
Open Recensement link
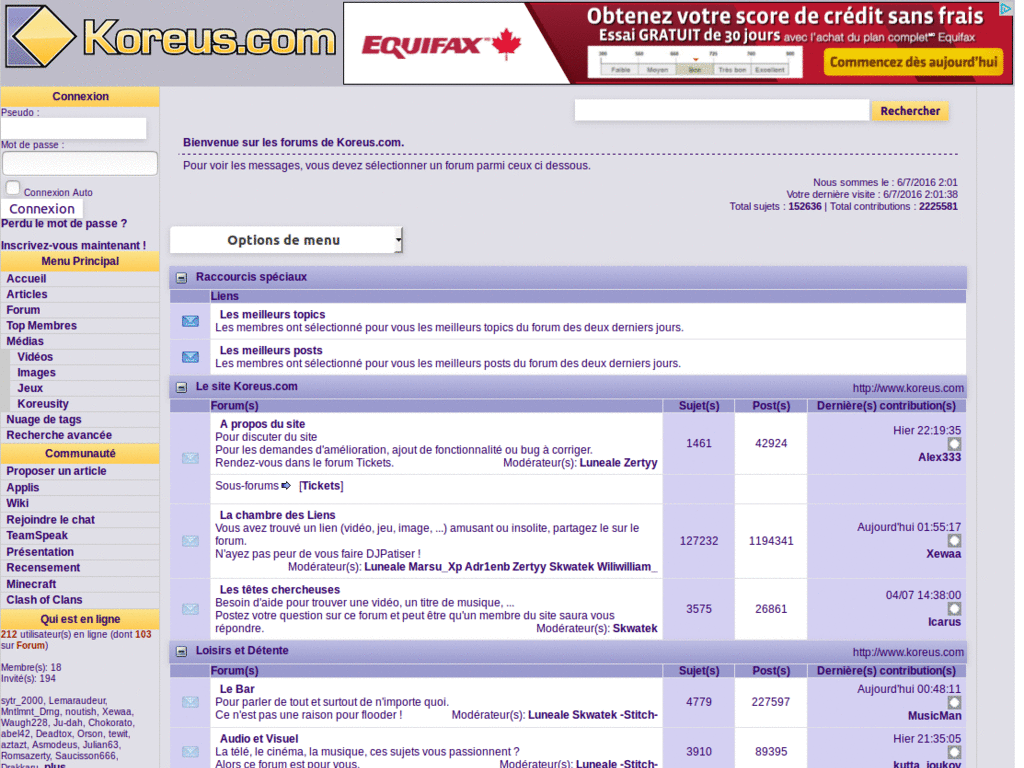click(x=43, y=568)
